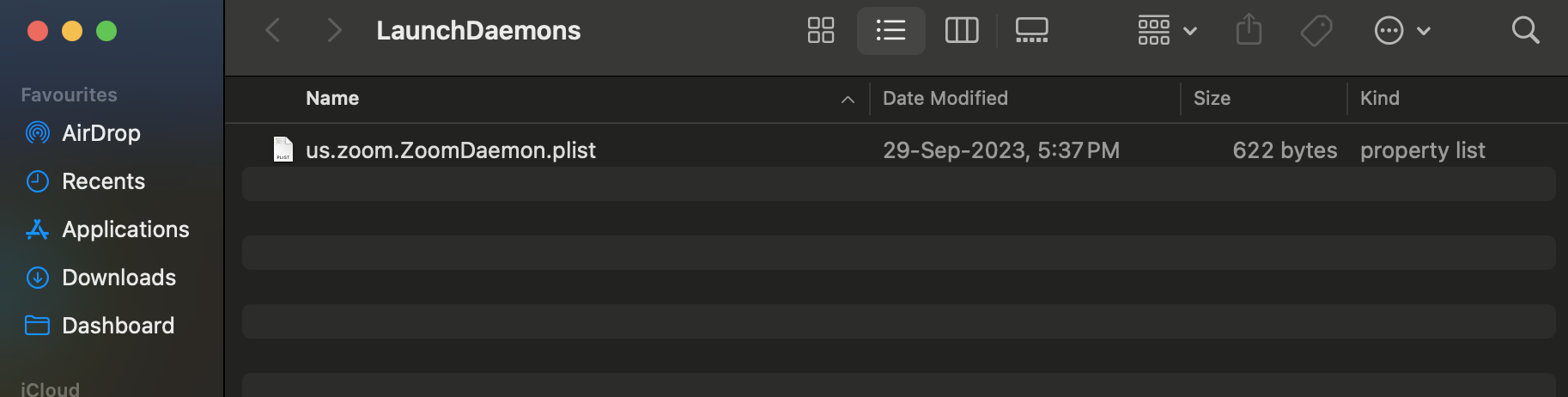The width and height of the screenshot is (1568, 397).
Task: Sort by Size column header
Action: (x=1212, y=99)
